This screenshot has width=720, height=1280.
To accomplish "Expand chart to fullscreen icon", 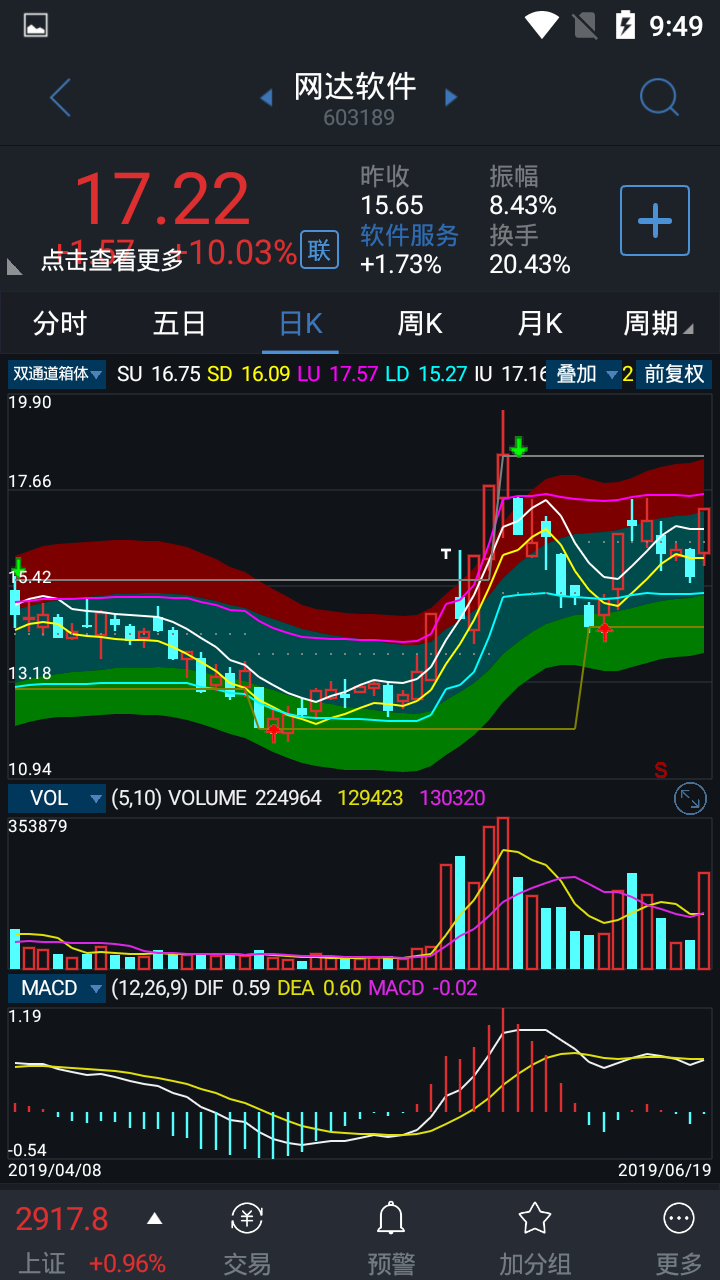I will click(x=690, y=798).
